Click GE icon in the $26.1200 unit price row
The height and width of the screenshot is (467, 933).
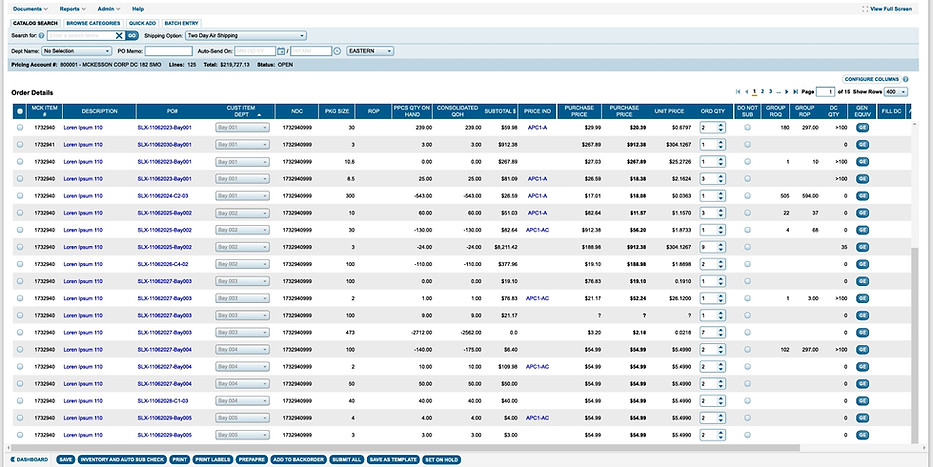click(862, 299)
